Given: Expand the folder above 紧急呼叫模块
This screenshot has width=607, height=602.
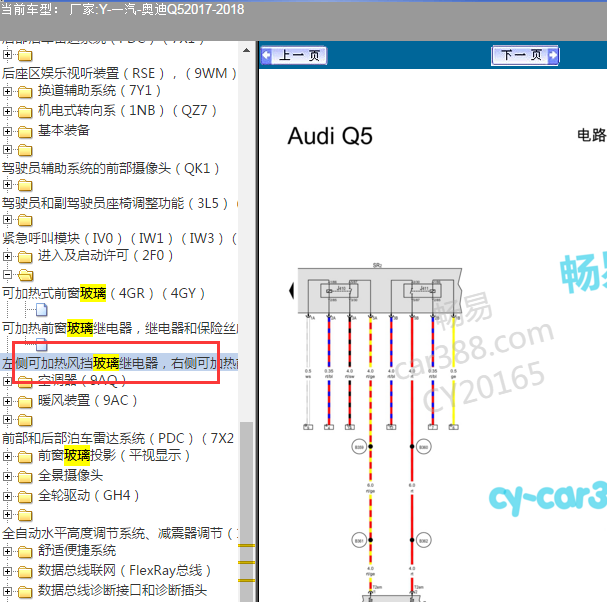Looking at the screenshot, I should [7, 220].
